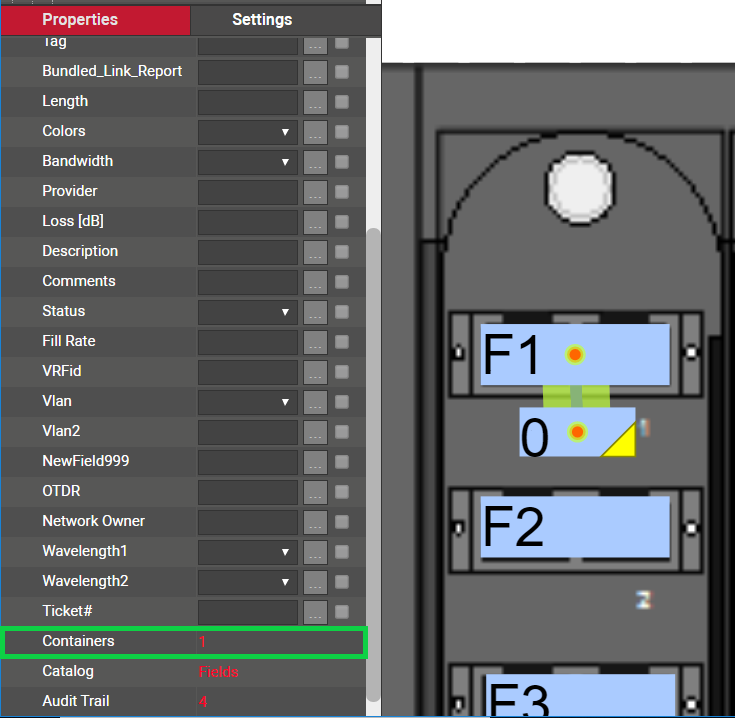Select the orange dot on the F1 slot

[x=575, y=355]
